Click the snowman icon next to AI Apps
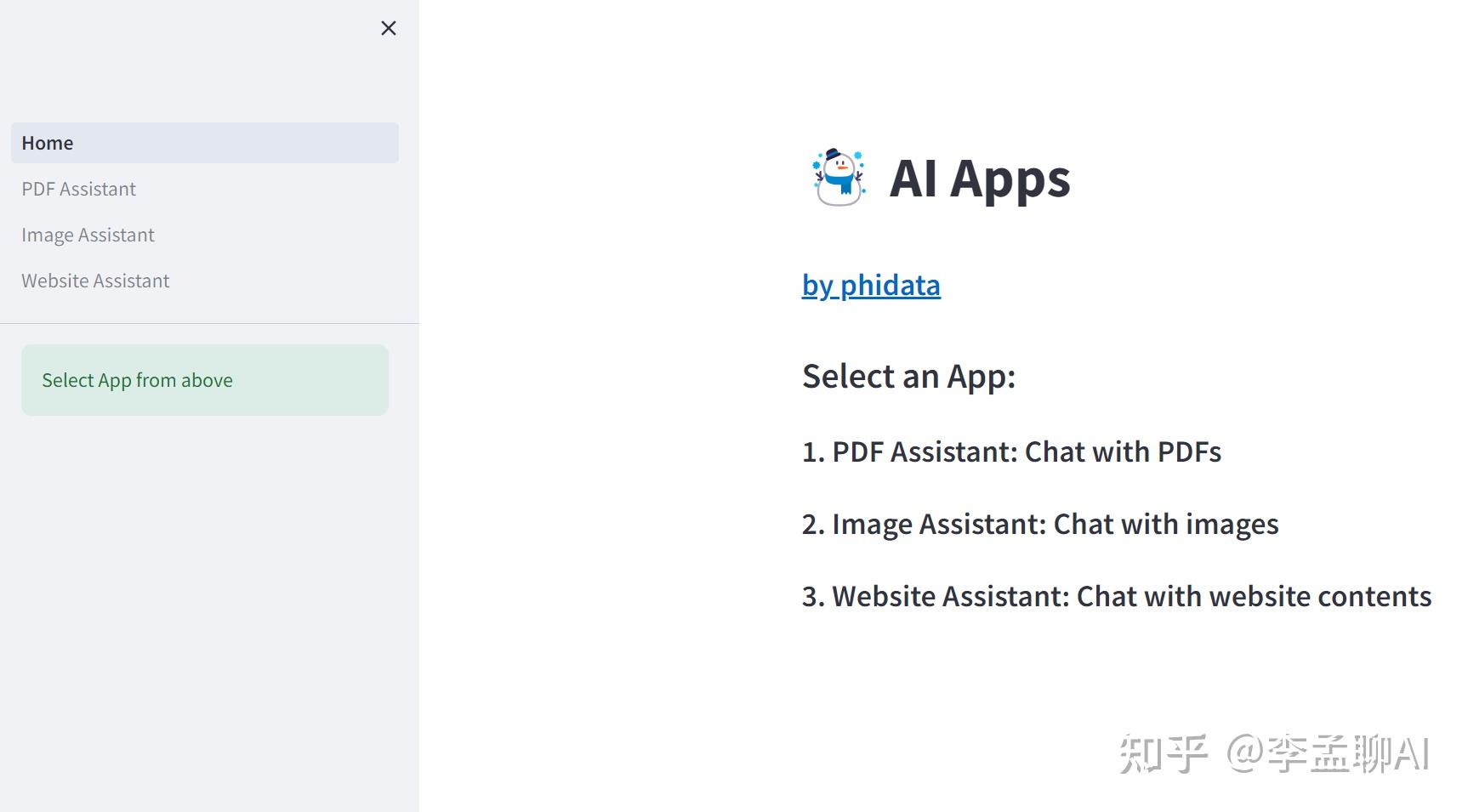 click(838, 179)
